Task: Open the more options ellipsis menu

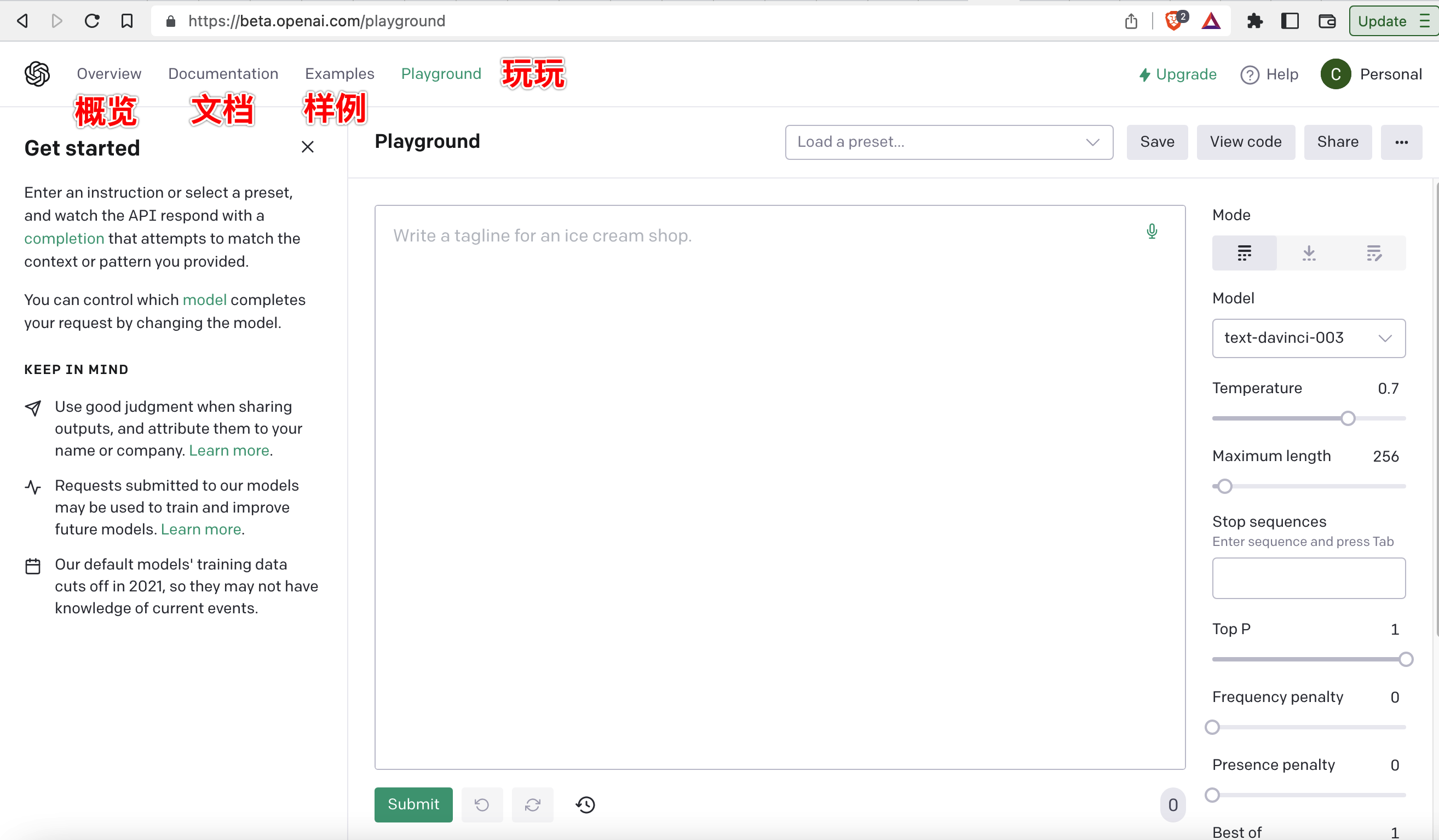Action: point(1402,142)
